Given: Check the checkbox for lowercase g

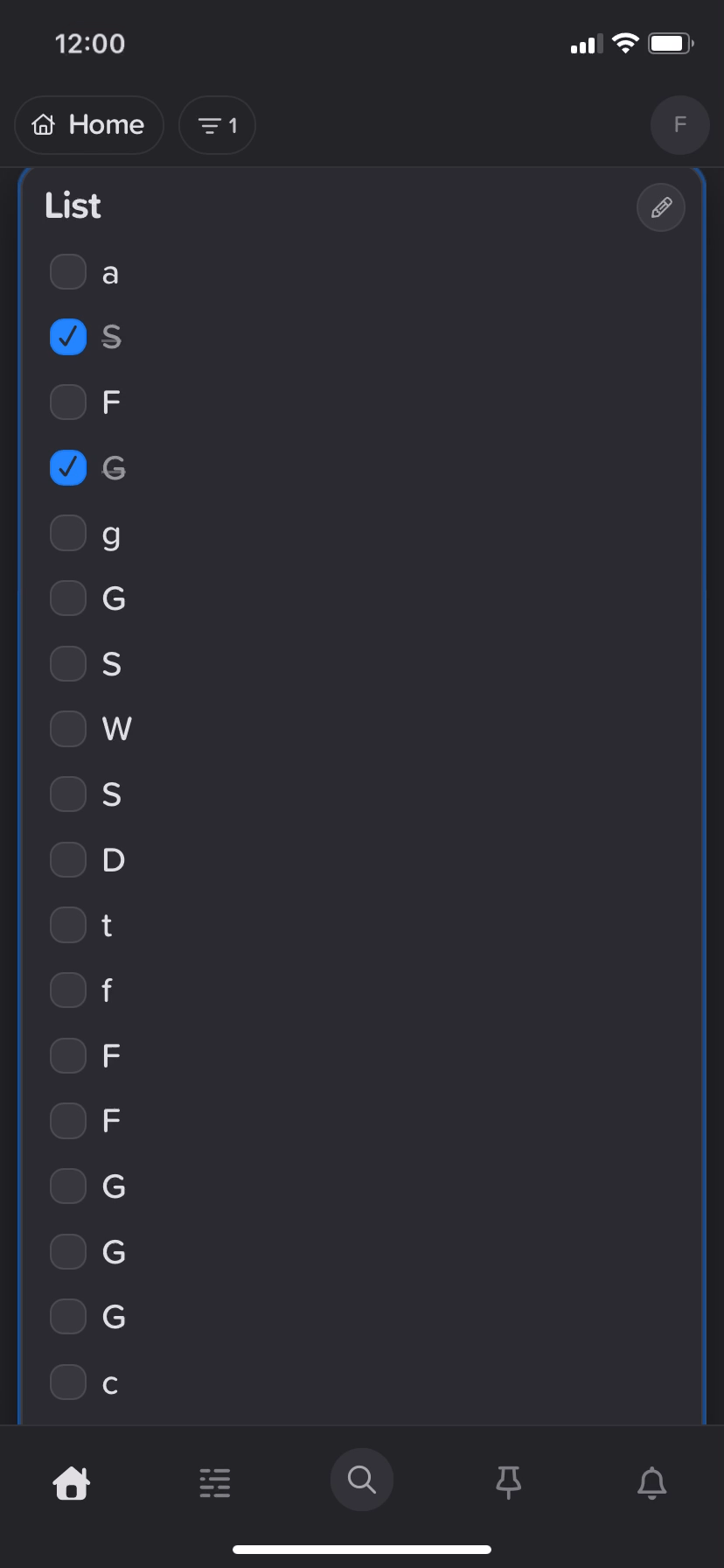Looking at the screenshot, I should (68, 533).
